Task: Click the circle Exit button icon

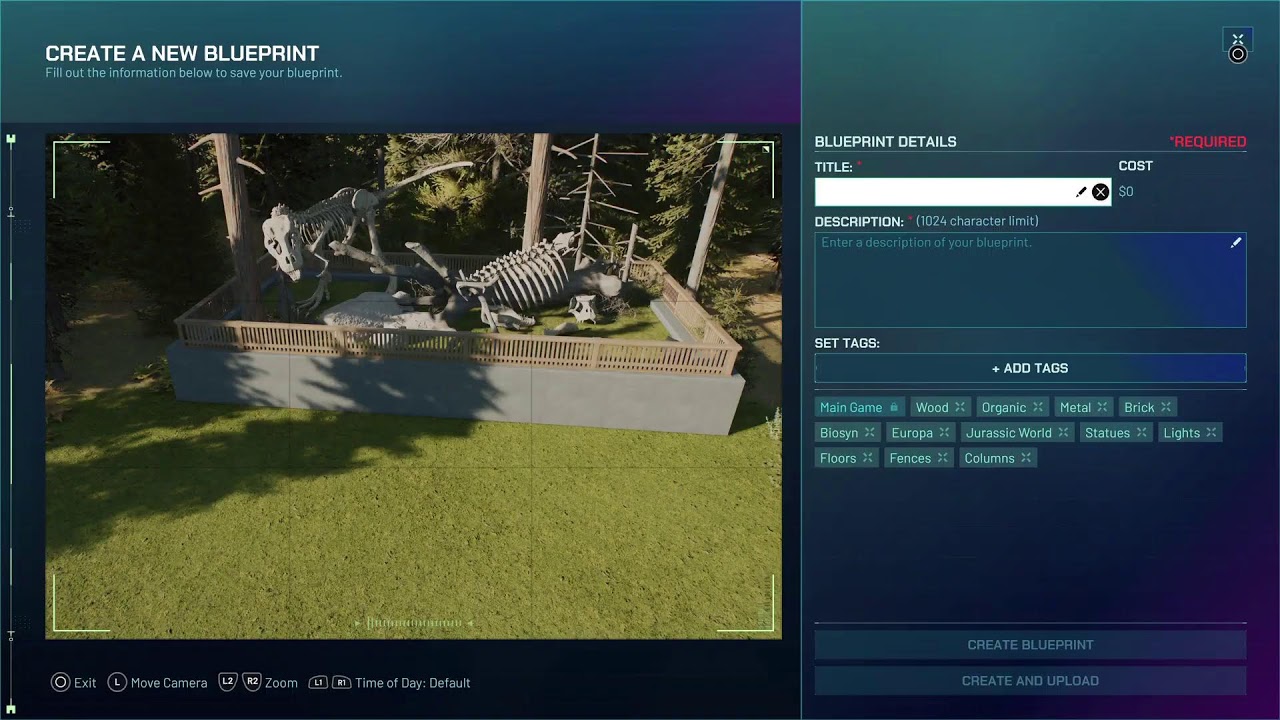Action: click(x=60, y=683)
